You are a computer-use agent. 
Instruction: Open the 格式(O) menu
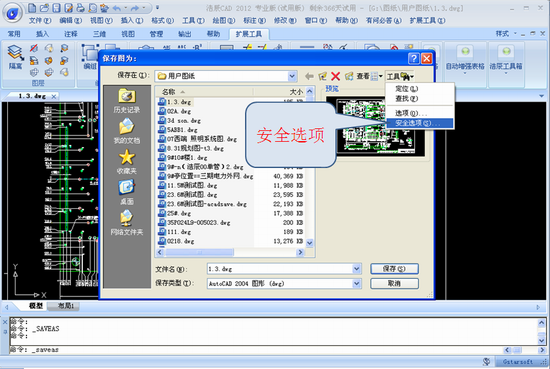coord(162,21)
